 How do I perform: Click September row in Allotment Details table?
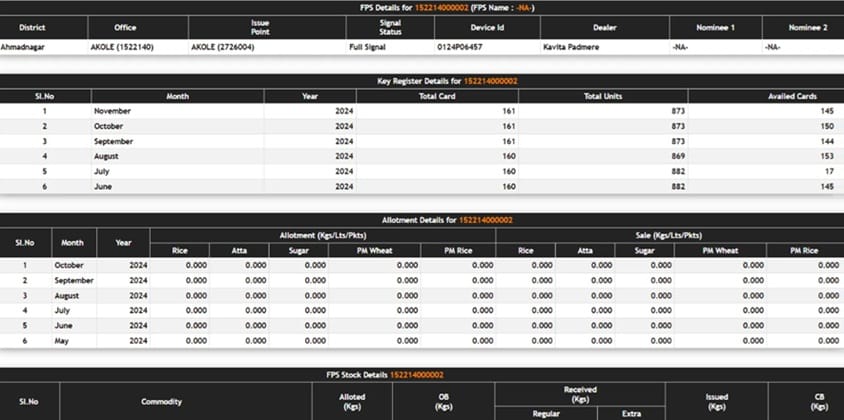pos(422,281)
